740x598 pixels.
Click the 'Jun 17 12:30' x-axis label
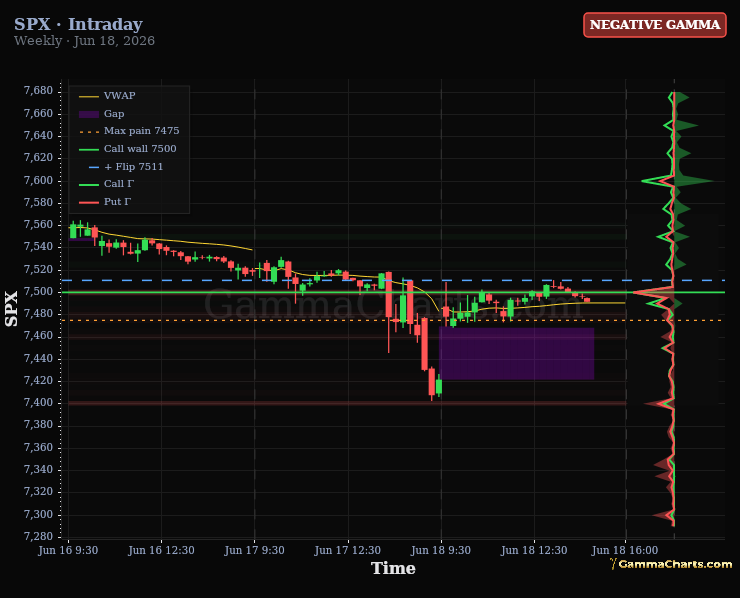pos(347,550)
